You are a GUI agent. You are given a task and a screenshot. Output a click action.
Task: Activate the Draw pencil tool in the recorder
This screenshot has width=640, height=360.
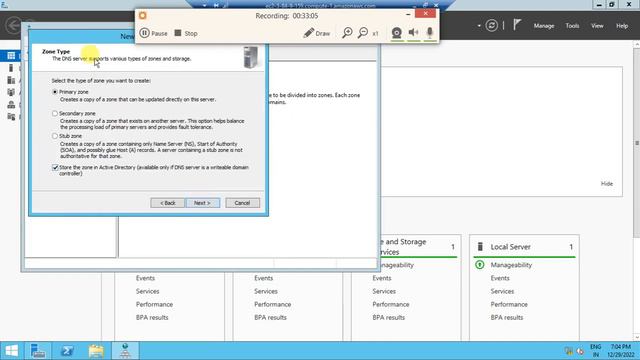317,33
